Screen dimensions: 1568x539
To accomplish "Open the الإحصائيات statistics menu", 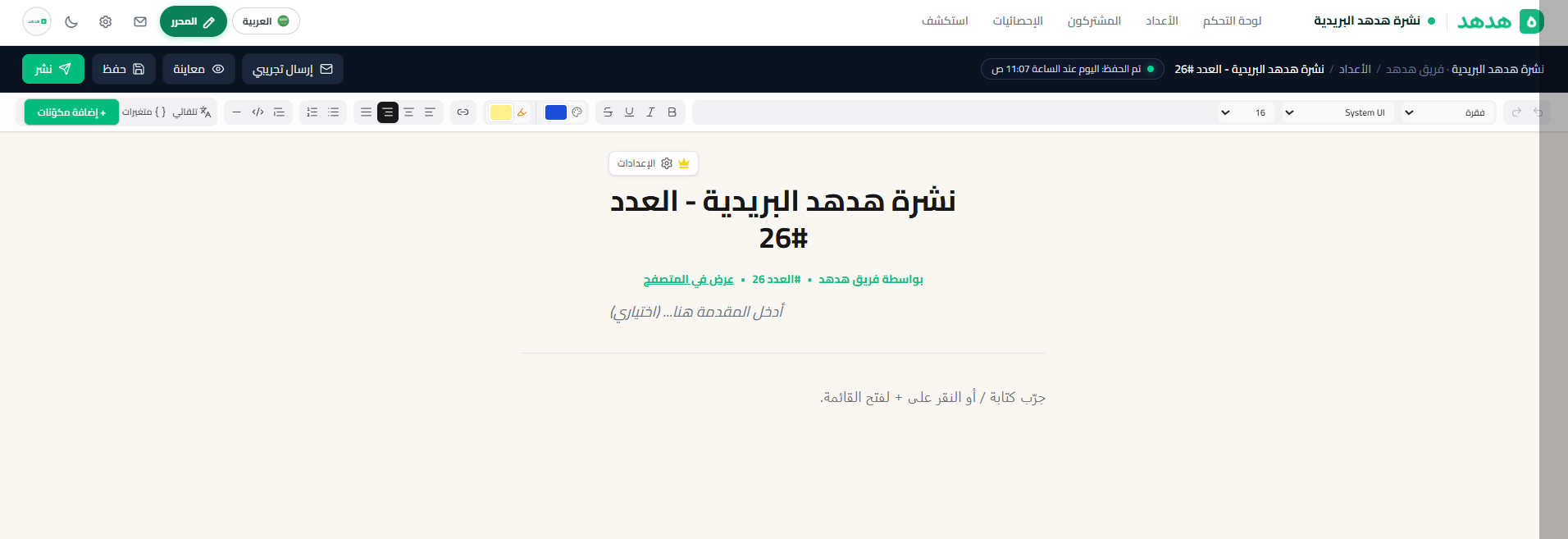I will pyautogui.click(x=1018, y=21).
